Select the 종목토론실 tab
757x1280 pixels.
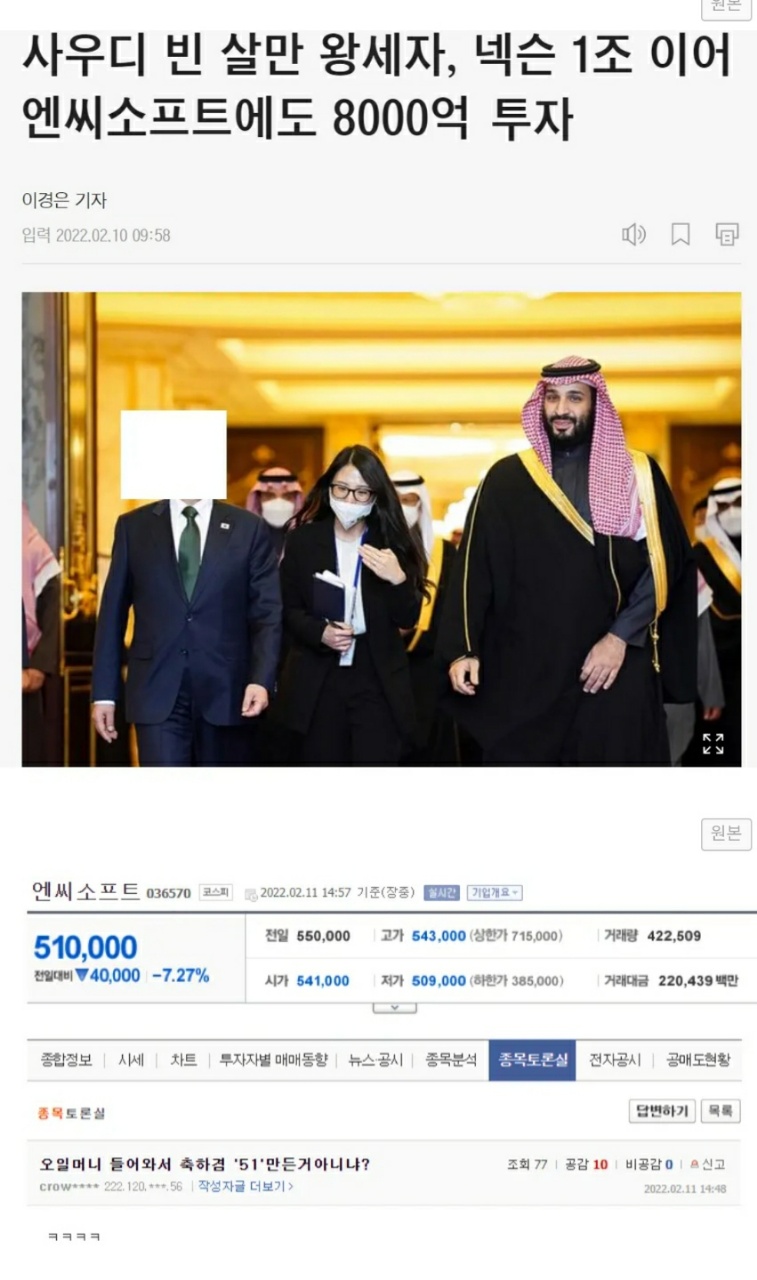pyautogui.click(x=532, y=1060)
